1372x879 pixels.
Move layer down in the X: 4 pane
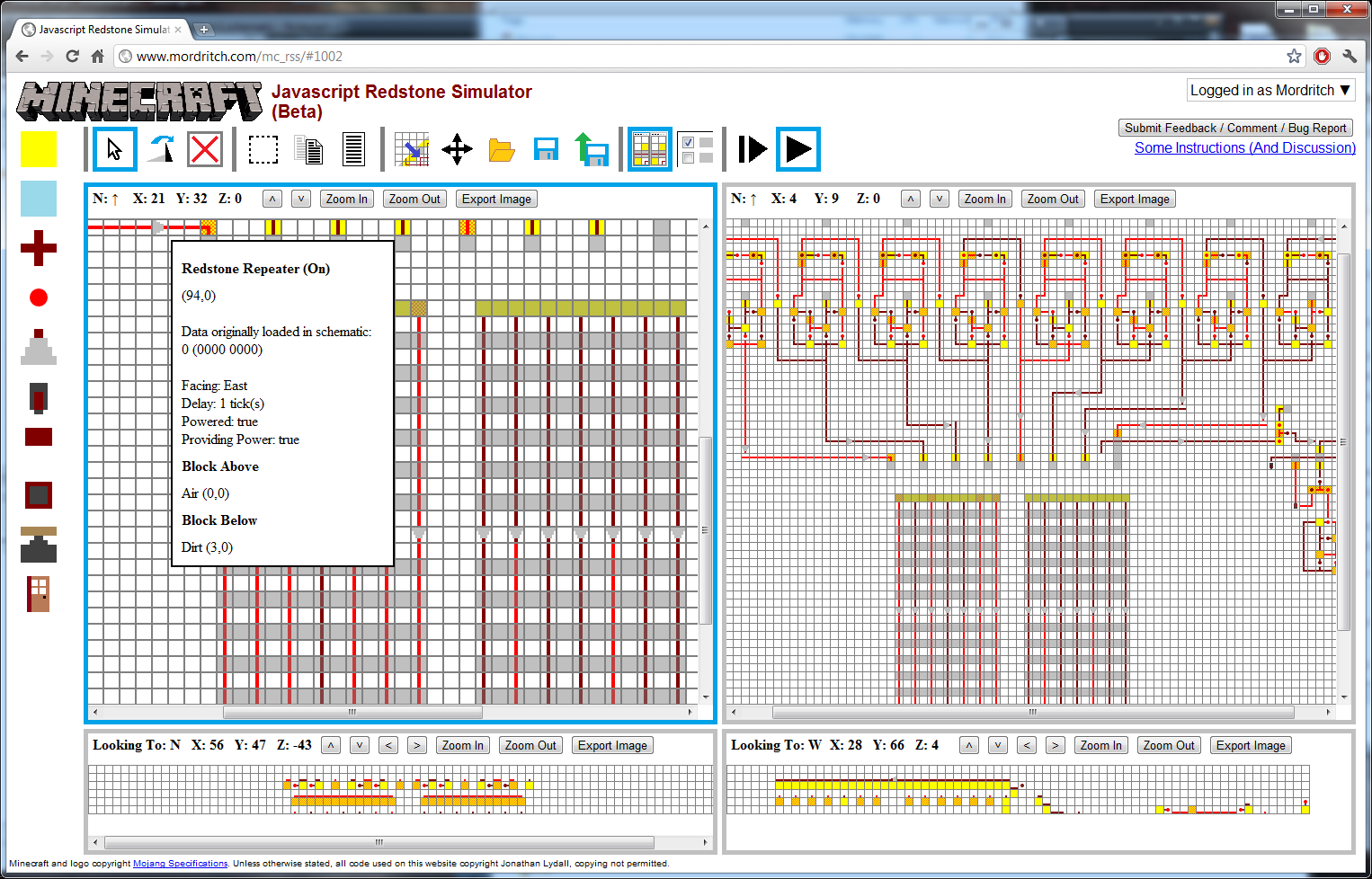click(x=940, y=199)
